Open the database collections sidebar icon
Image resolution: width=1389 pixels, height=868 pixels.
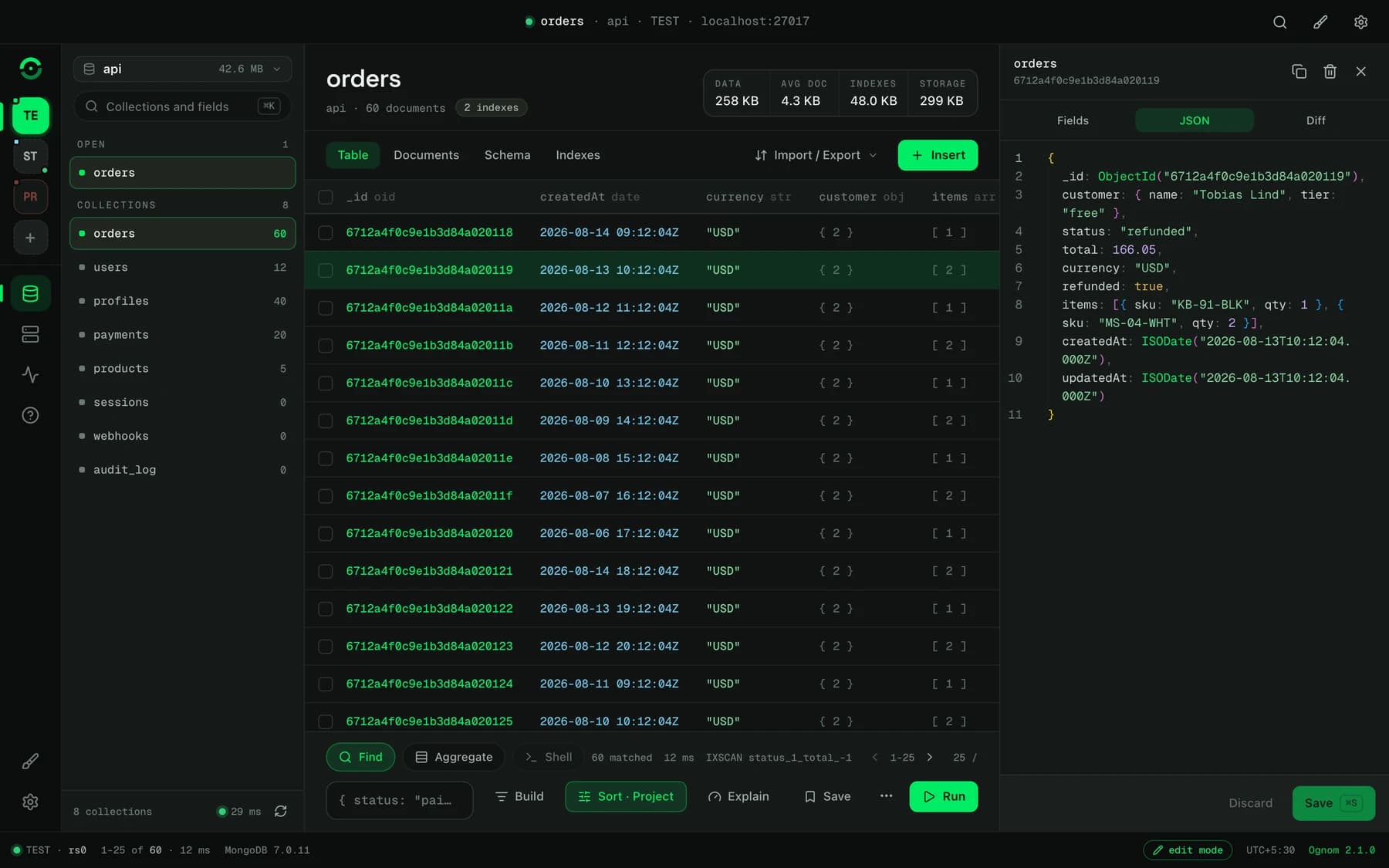[31, 293]
